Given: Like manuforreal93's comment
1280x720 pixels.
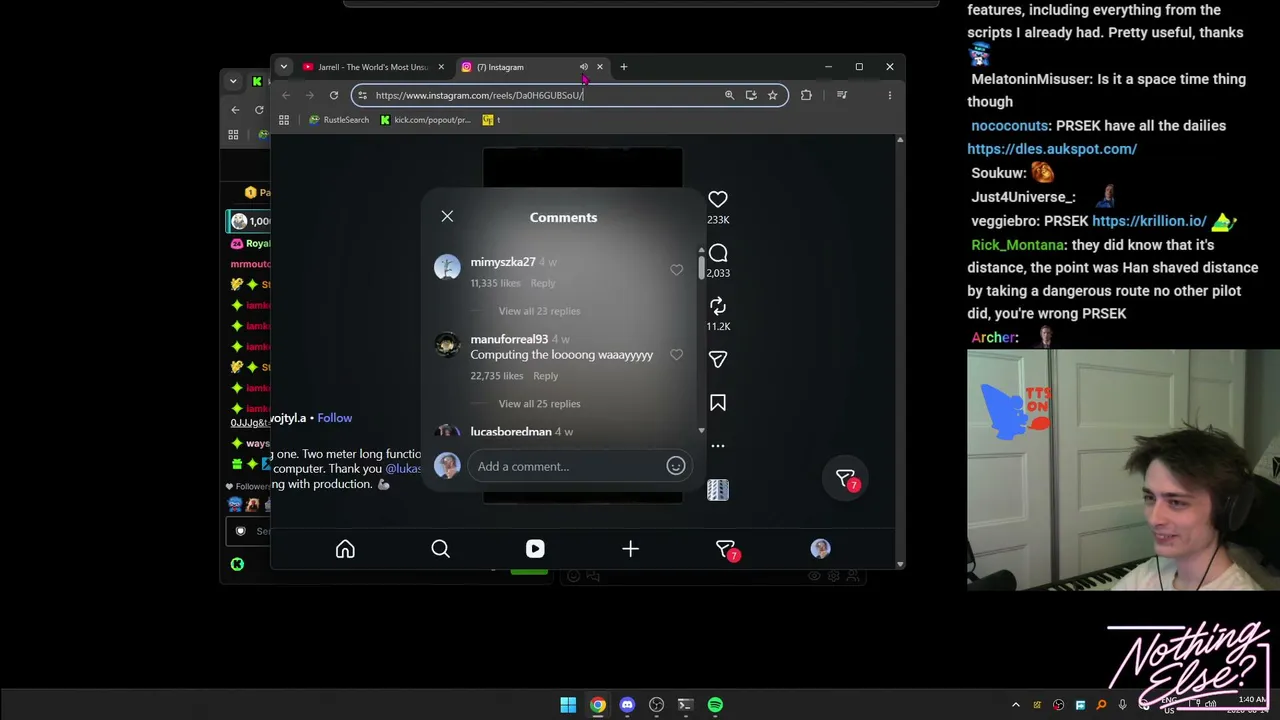Looking at the screenshot, I should pyautogui.click(x=677, y=355).
